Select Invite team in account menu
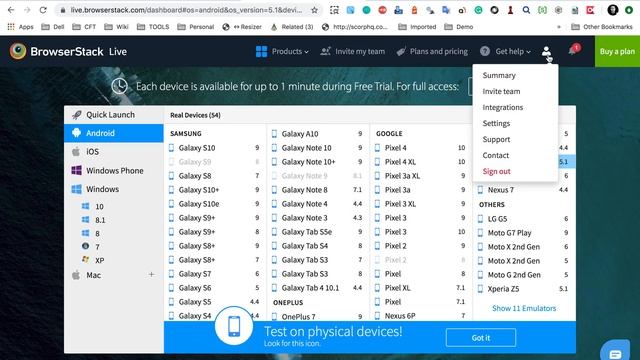Image resolution: width=640 pixels, height=360 pixels. click(501, 91)
